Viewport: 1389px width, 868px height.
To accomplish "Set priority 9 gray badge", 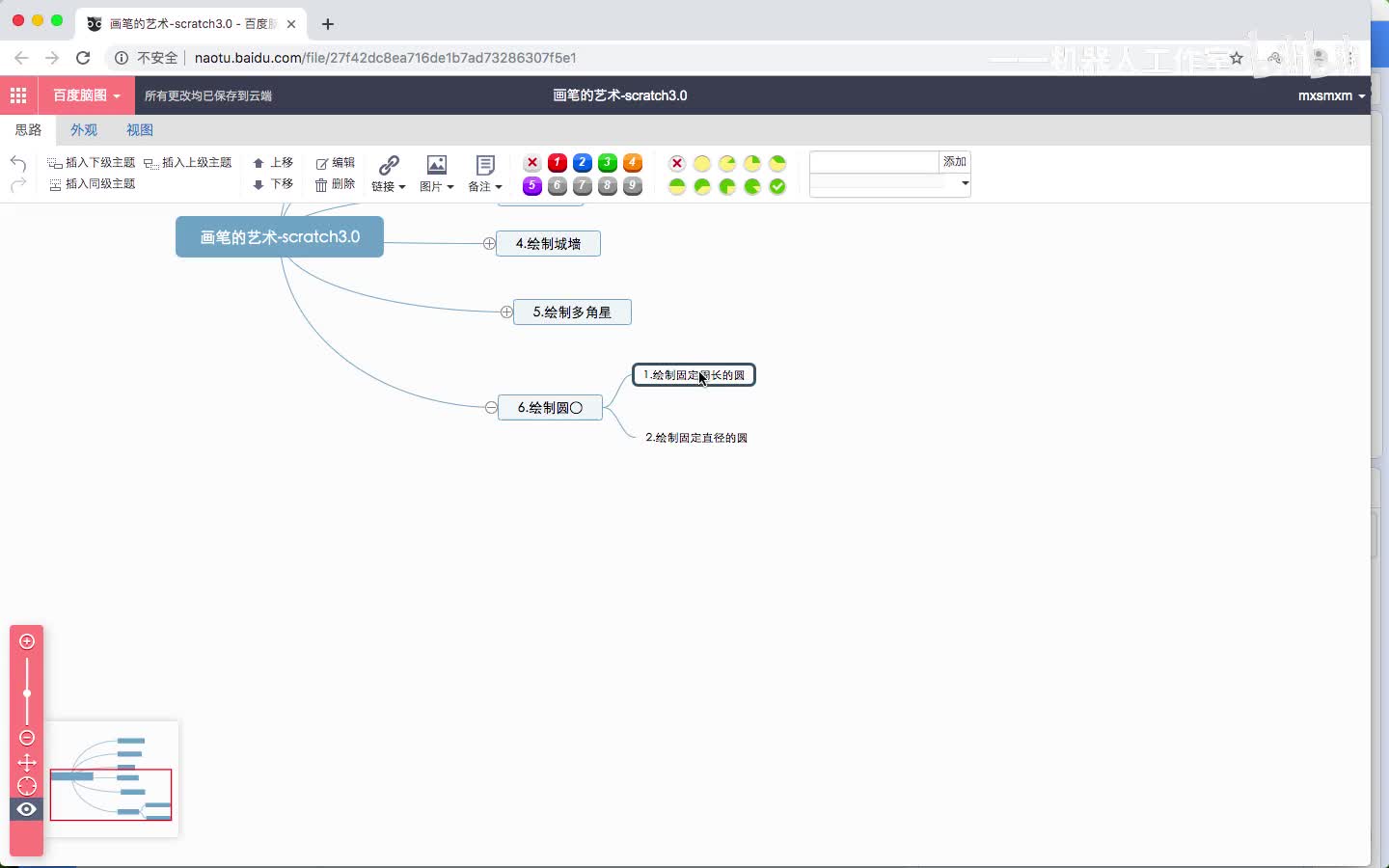I will point(633,186).
